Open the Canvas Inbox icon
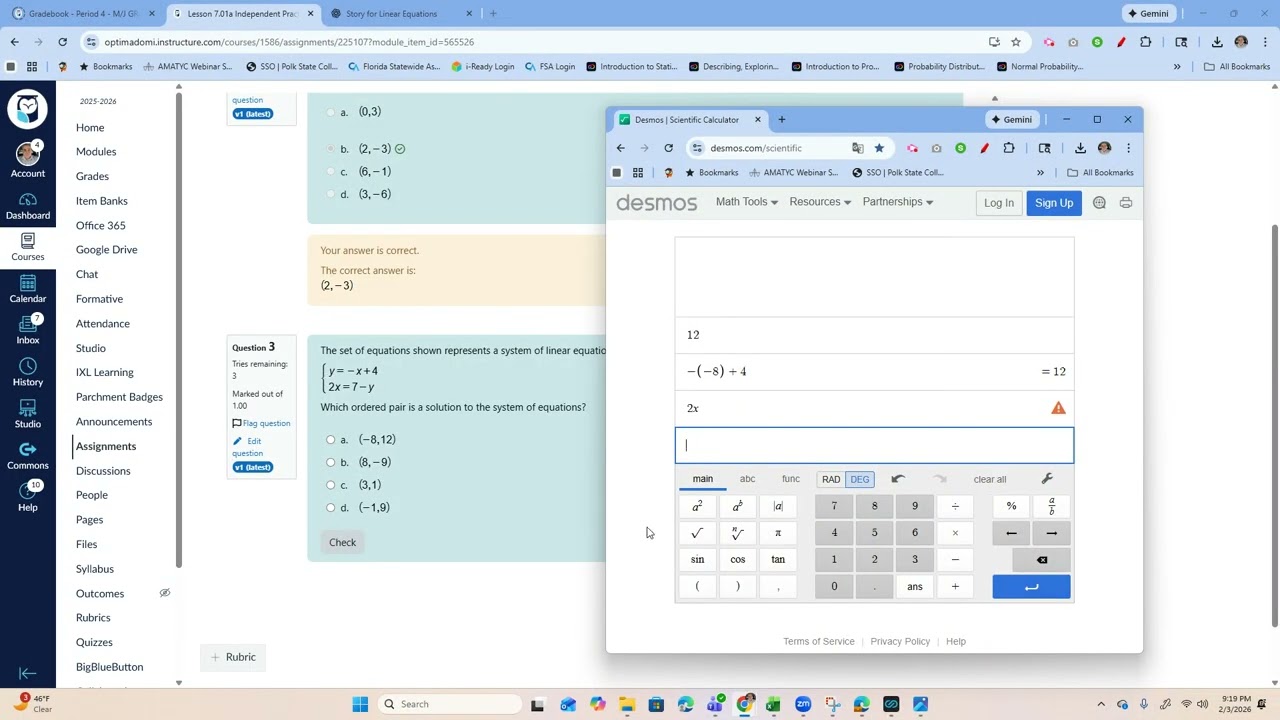 pos(28,330)
